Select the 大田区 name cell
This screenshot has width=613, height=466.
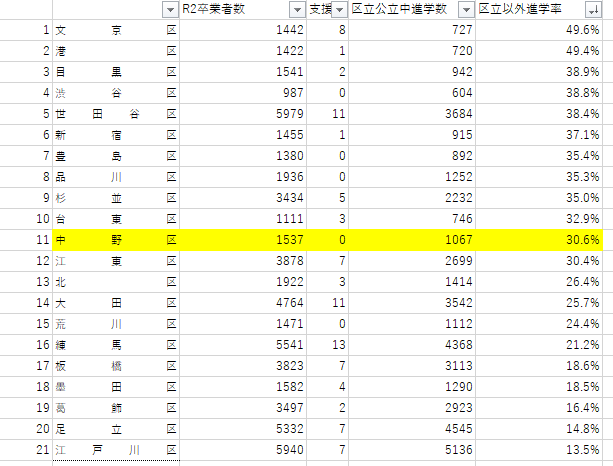coord(116,303)
